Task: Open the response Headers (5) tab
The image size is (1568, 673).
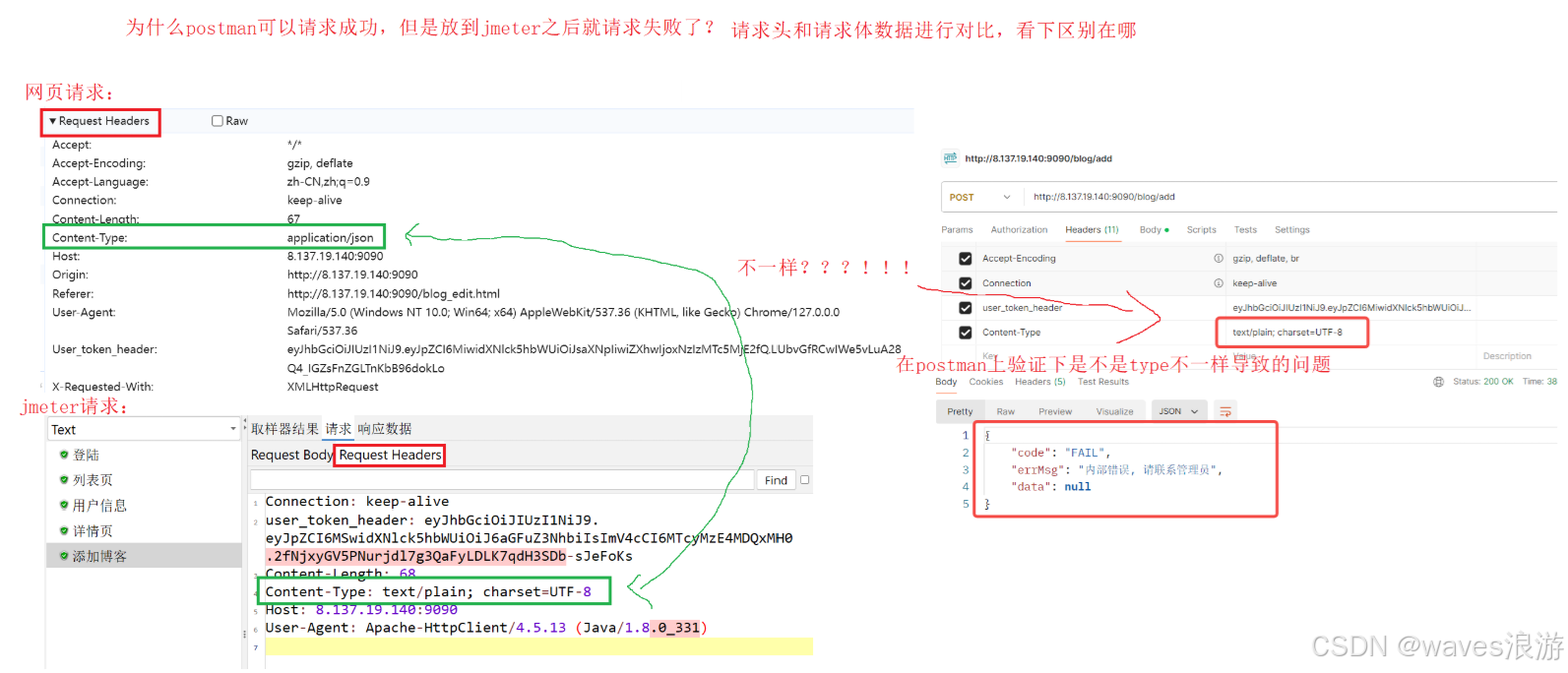Action: pos(1039,382)
